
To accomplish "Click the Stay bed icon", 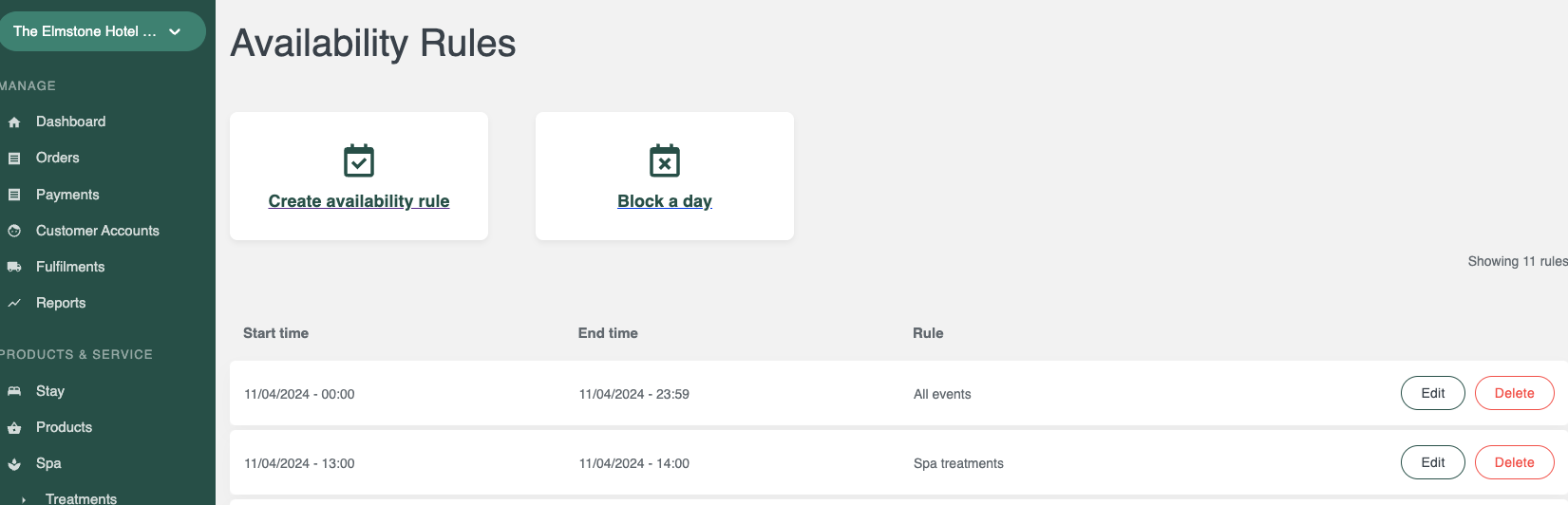I will point(14,391).
